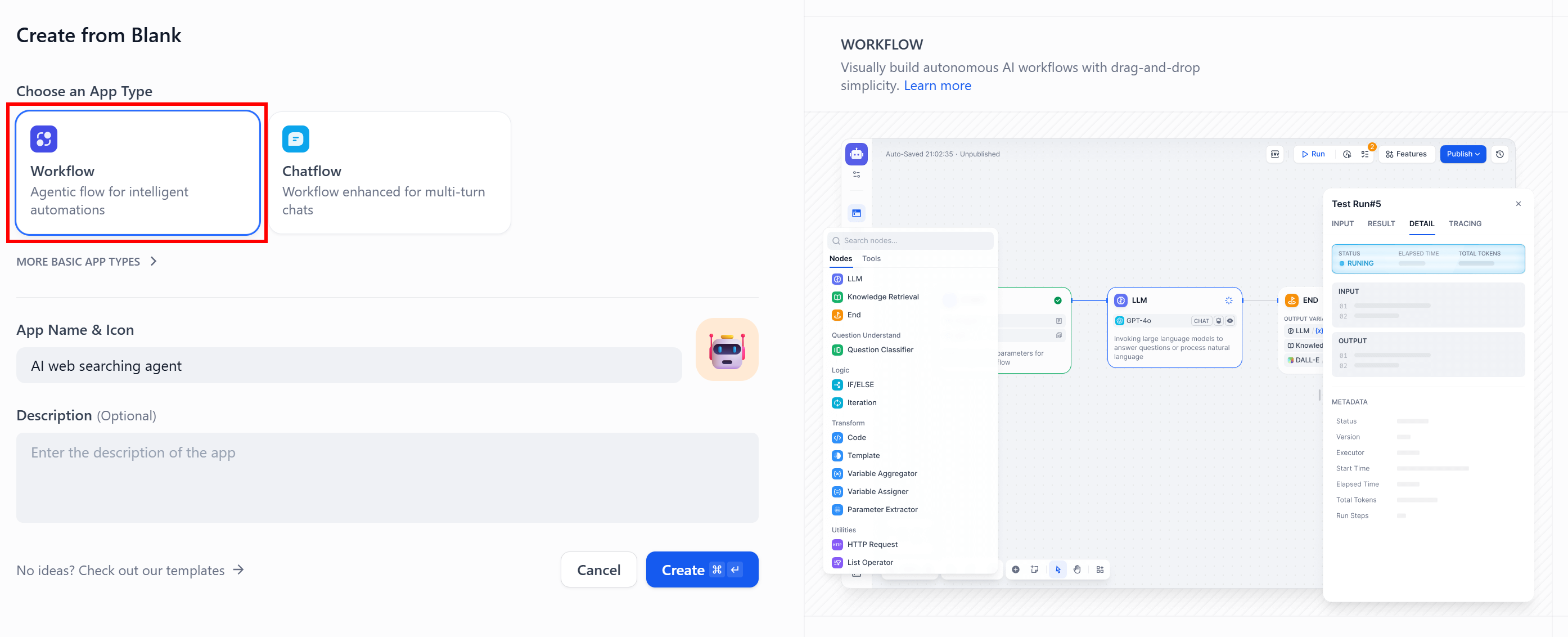Click the settings sliders icon below the robot

(x=856, y=175)
